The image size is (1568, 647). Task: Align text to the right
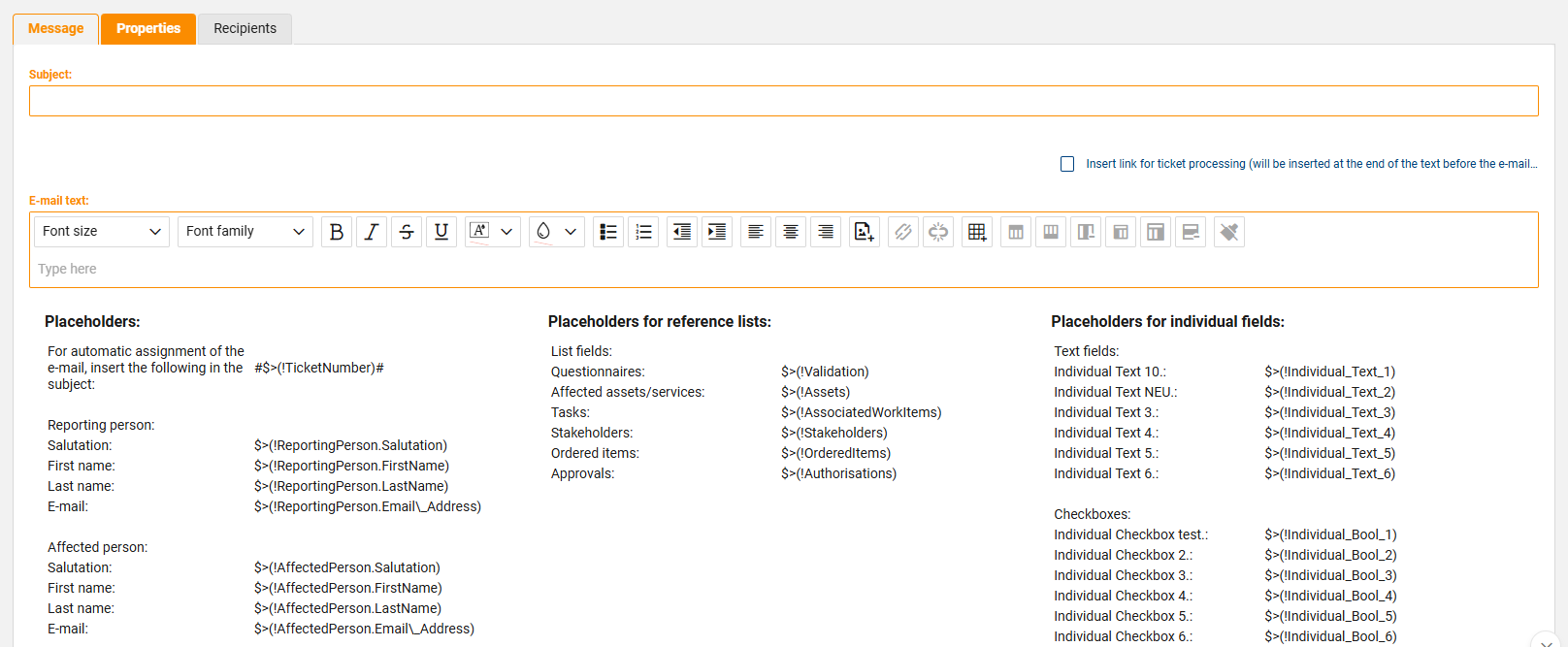coord(826,232)
